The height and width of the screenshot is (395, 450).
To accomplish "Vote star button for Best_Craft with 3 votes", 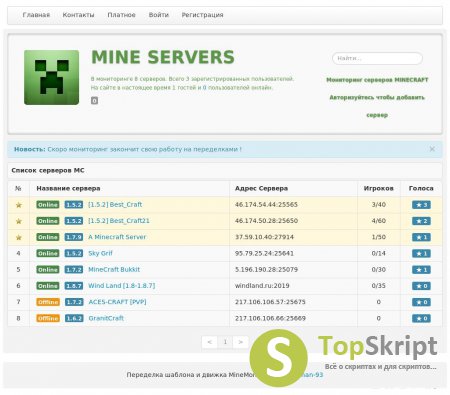I will coord(421,205).
